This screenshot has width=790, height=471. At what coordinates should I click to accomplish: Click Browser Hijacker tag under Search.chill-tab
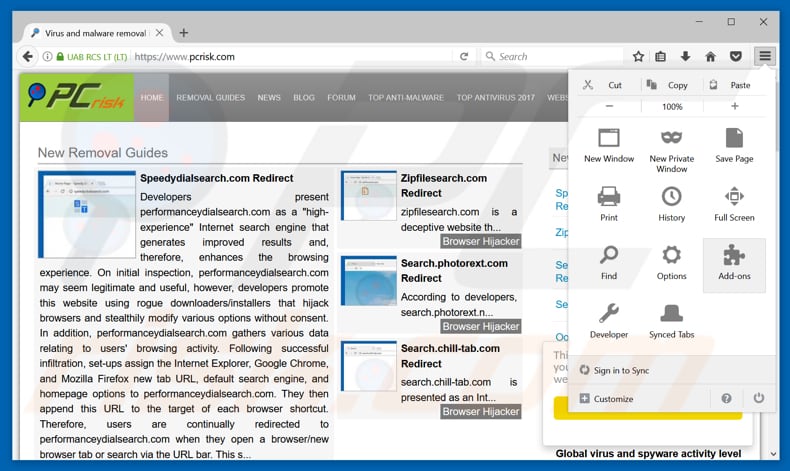tap(481, 412)
